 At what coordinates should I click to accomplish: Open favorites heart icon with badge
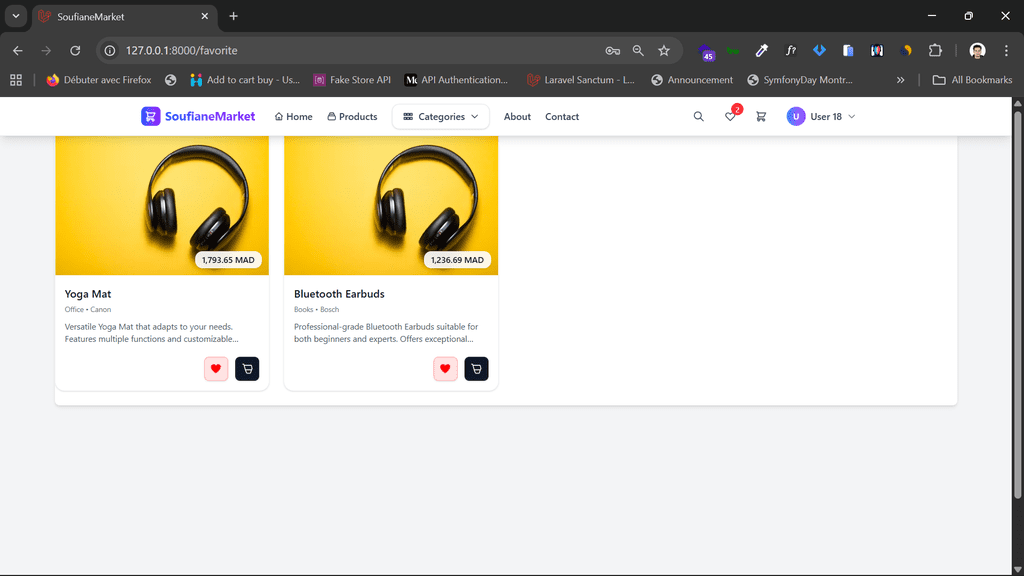731,116
